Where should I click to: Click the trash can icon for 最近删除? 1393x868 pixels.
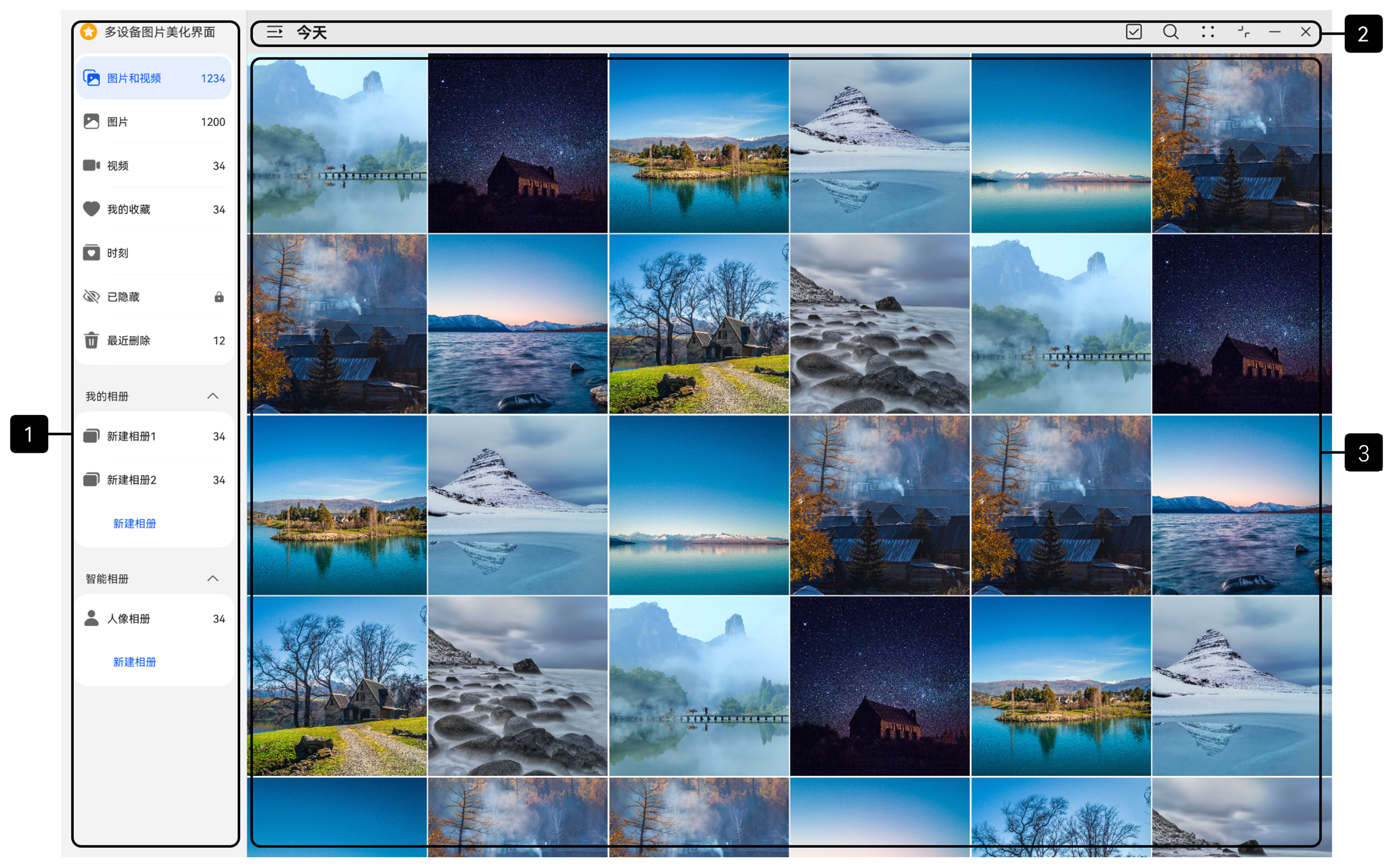pyautogui.click(x=91, y=341)
